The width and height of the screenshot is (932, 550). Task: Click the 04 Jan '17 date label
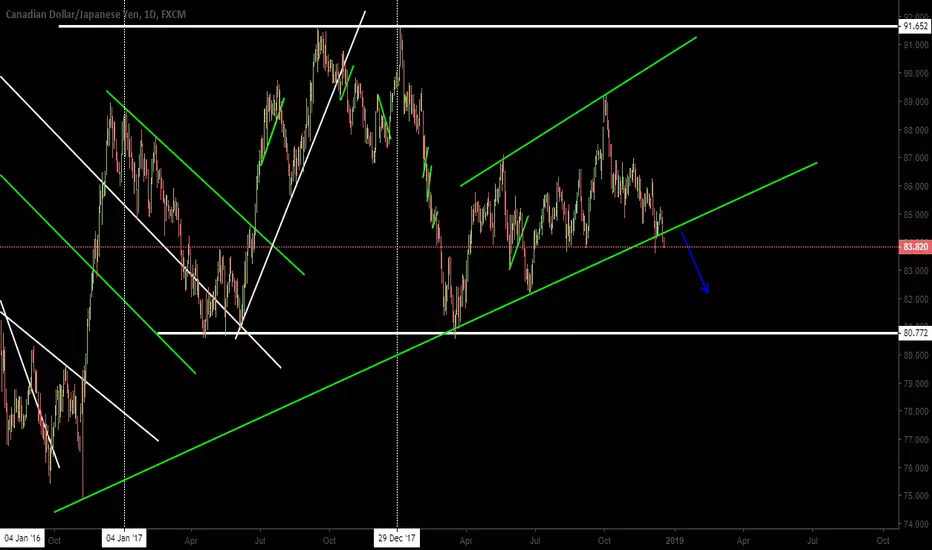124,539
